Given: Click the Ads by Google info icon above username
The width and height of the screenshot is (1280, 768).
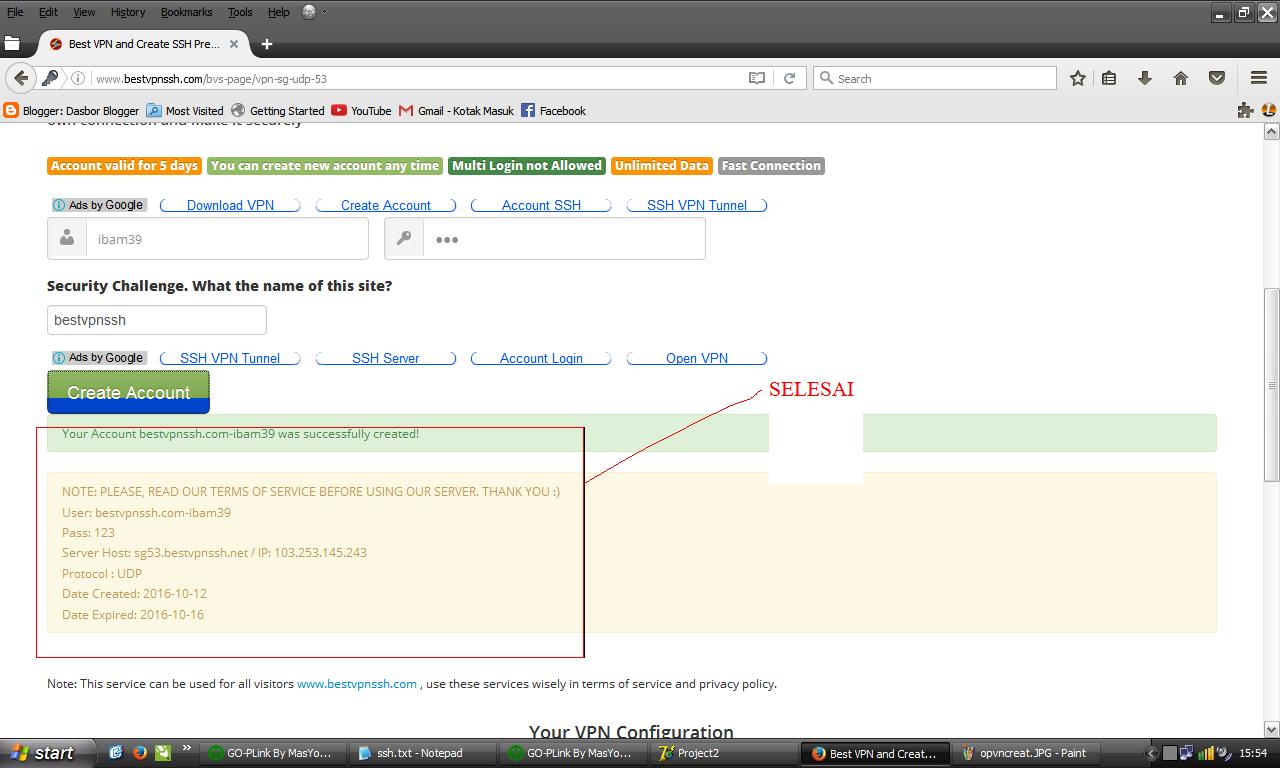Looking at the screenshot, I should click(x=59, y=205).
